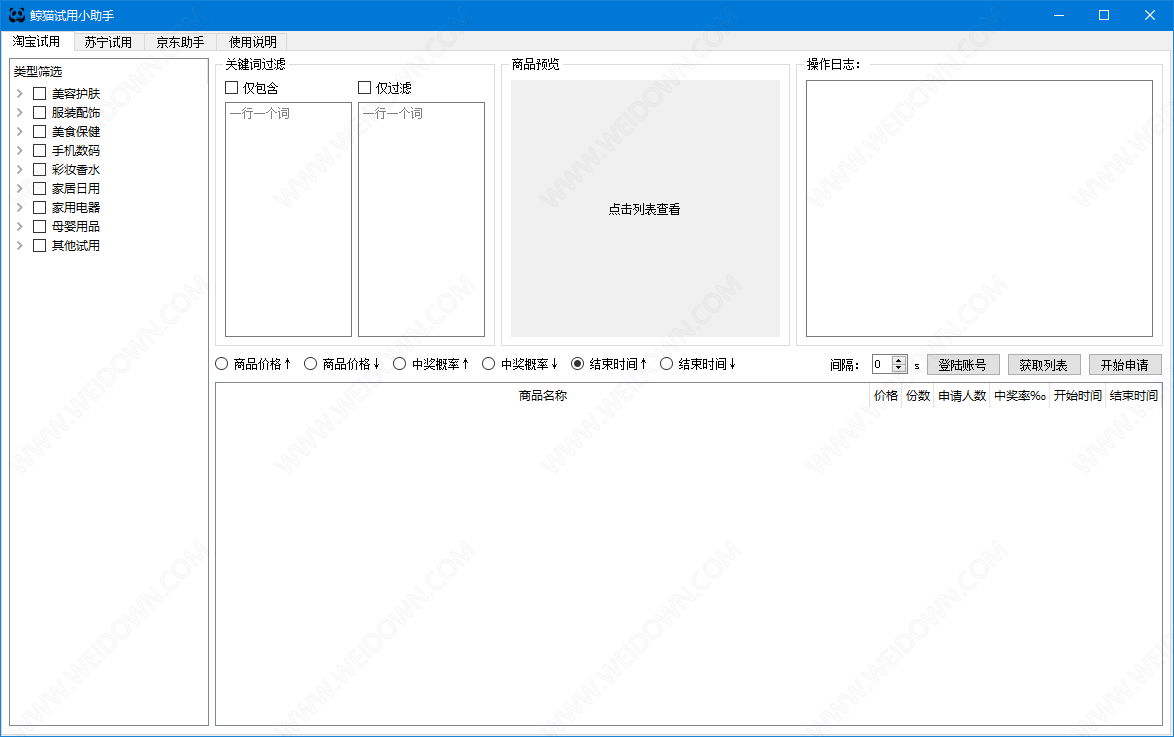
Task: Click the 商品名称 column header
Action: point(543,395)
